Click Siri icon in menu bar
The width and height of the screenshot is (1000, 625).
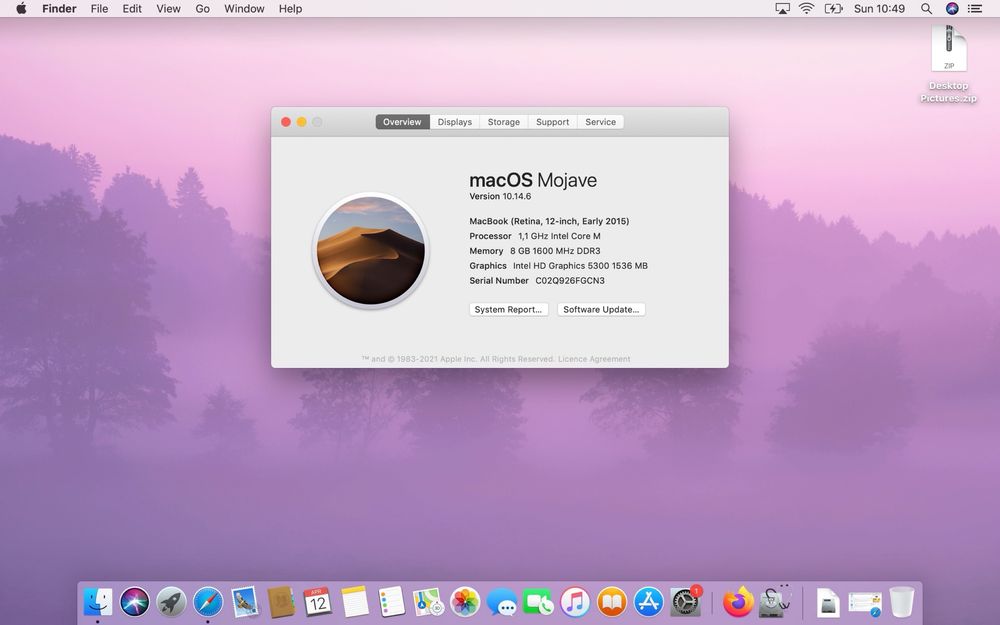point(952,8)
